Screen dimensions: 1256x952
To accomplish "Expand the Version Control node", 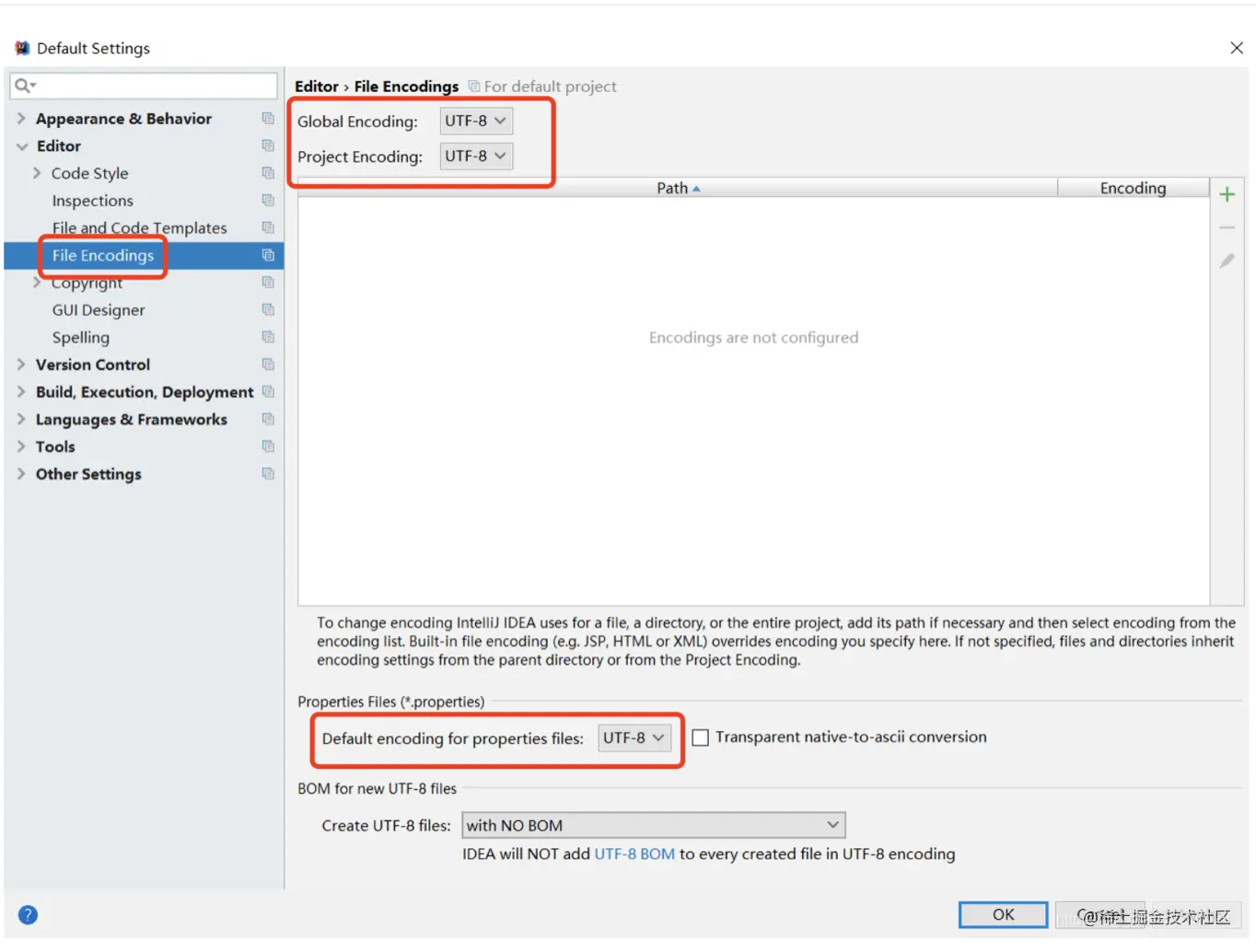I will (x=21, y=365).
